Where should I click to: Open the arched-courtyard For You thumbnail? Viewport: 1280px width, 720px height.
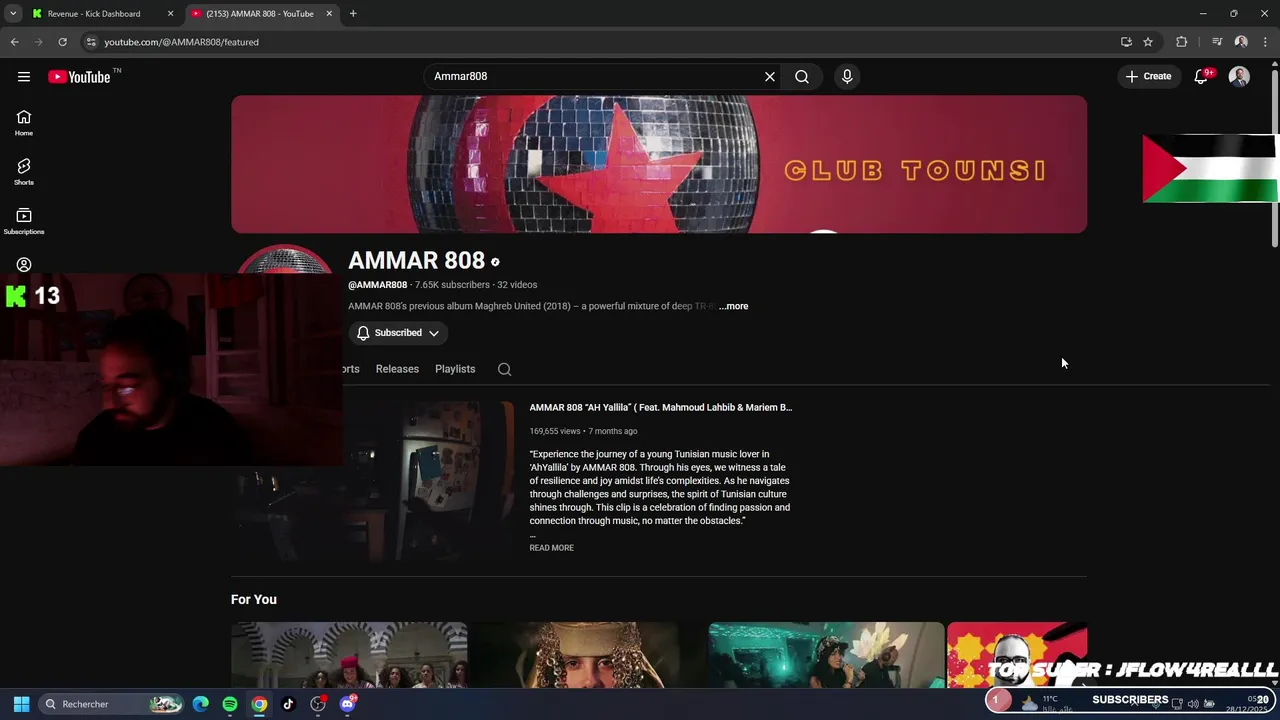[349, 655]
